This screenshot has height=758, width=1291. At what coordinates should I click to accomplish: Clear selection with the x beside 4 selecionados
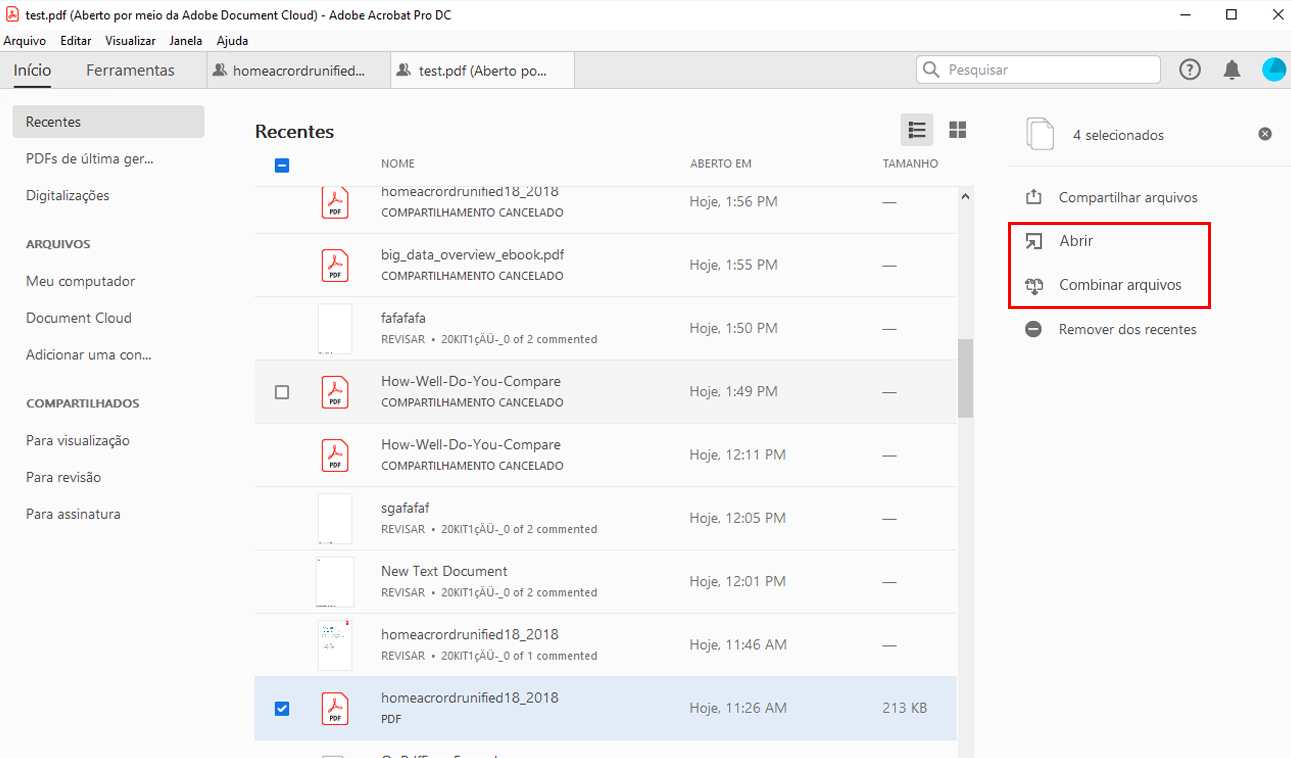click(x=1265, y=134)
